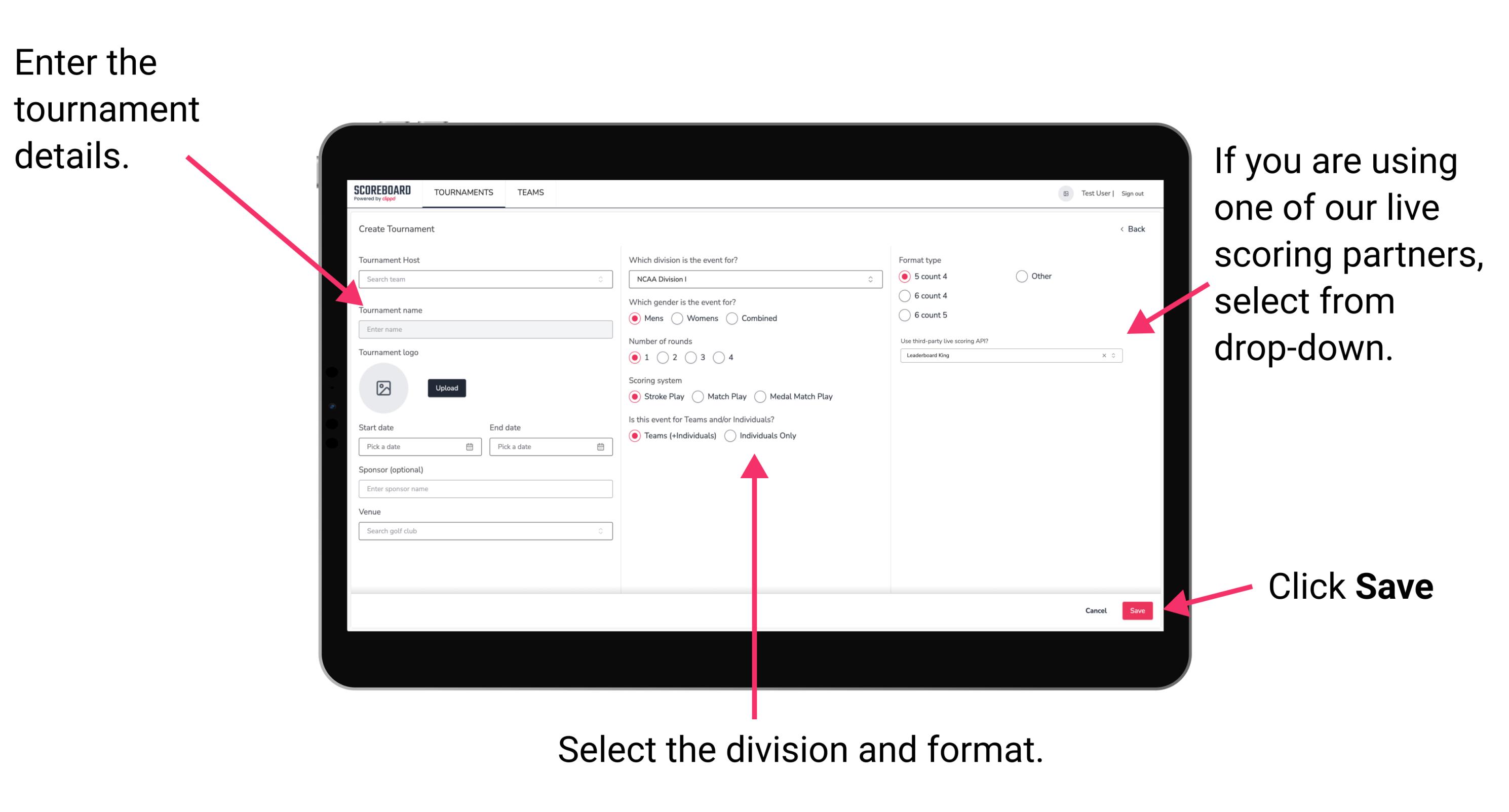
Task: Select the Womens gender radio button
Action: (679, 318)
